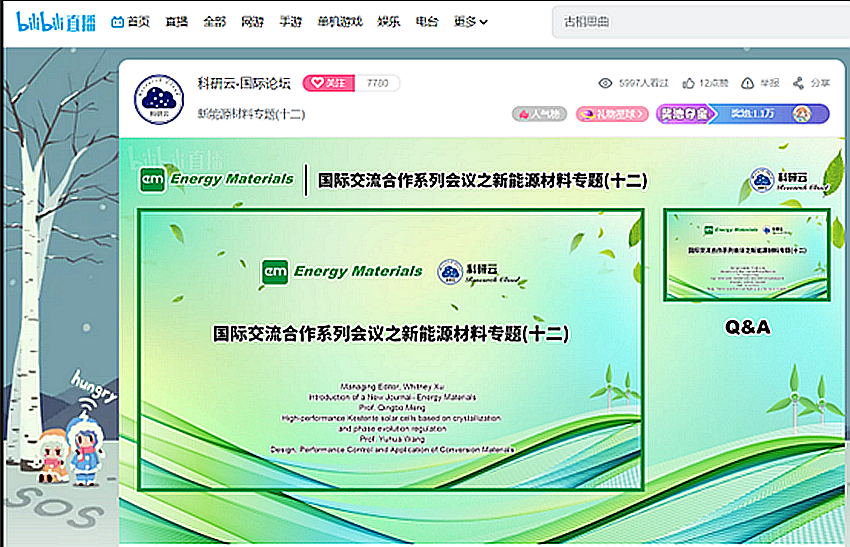
Task: Click the 12点赞 likes text
Action: point(713,83)
